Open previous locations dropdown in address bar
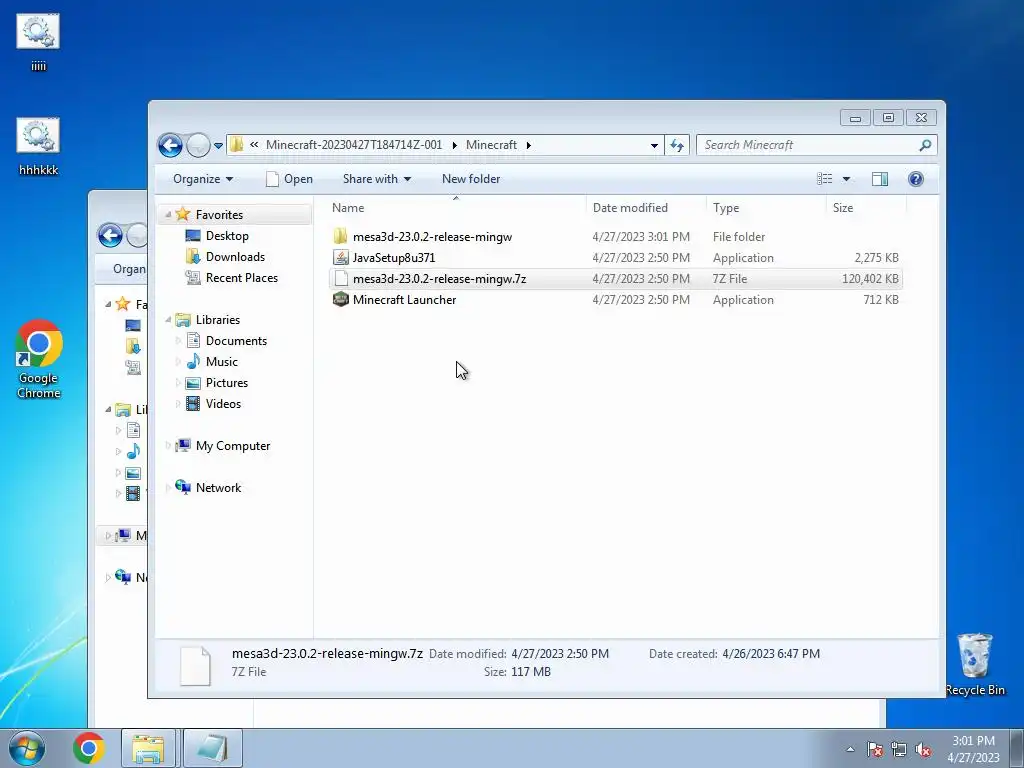 pyautogui.click(x=654, y=145)
